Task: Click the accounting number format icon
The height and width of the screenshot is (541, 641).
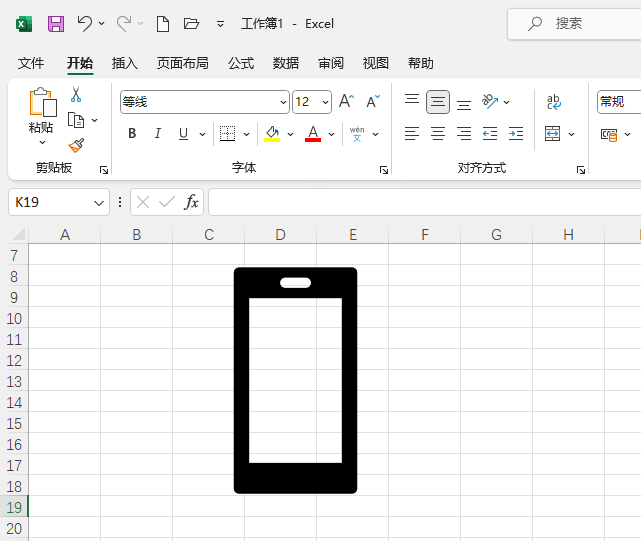Action: [x=609, y=134]
